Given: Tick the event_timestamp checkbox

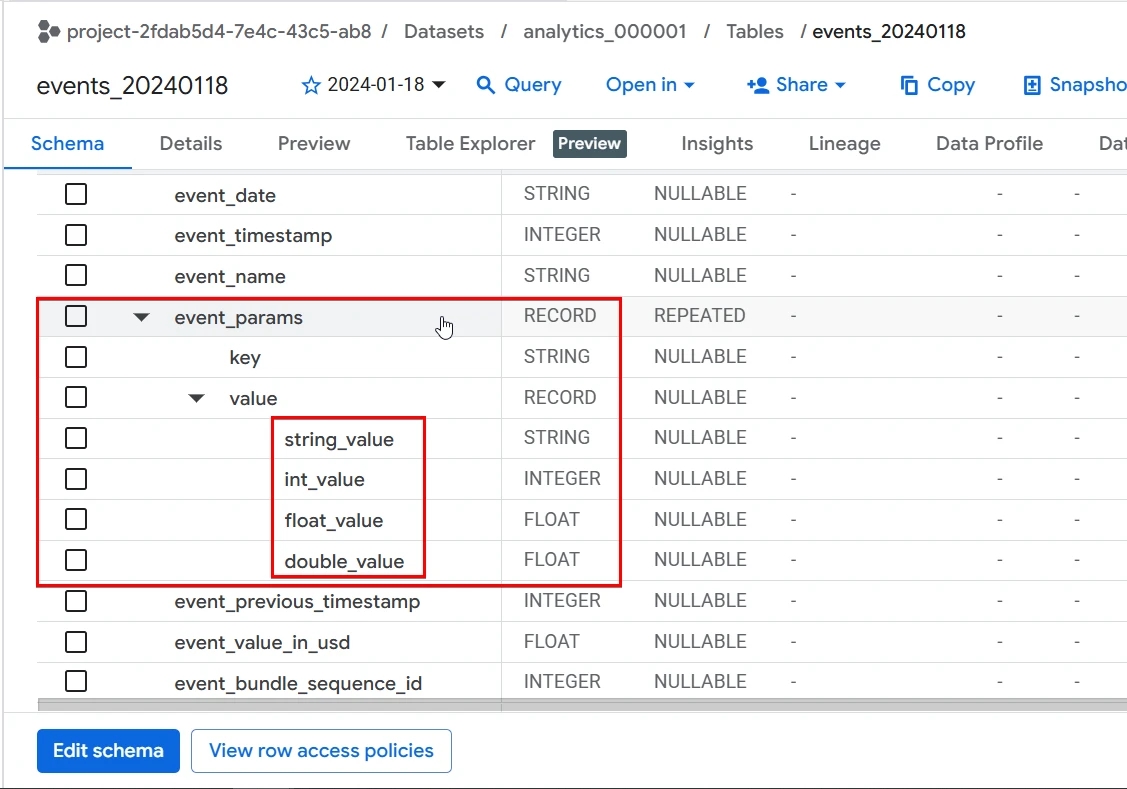Looking at the screenshot, I should click(x=76, y=235).
